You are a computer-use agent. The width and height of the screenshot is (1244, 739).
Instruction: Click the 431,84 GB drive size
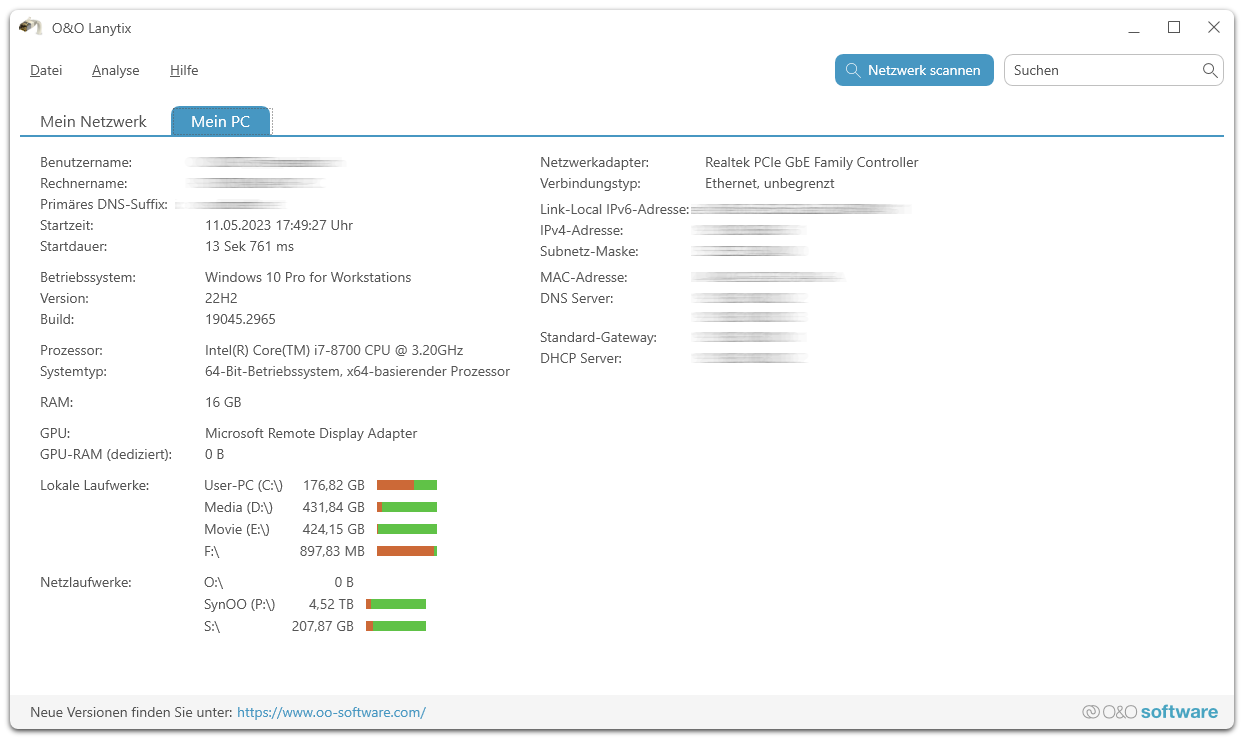(334, 507)
